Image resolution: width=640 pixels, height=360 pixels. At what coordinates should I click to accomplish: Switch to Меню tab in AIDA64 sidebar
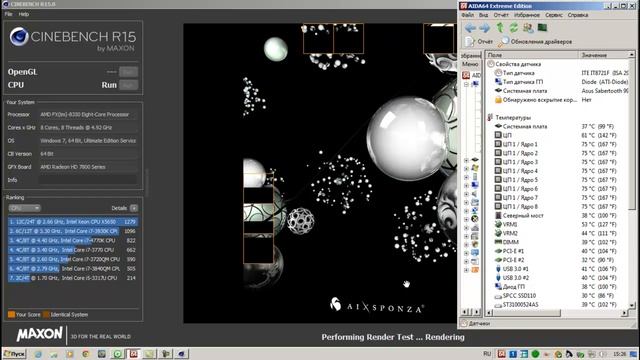pos(470,64)
